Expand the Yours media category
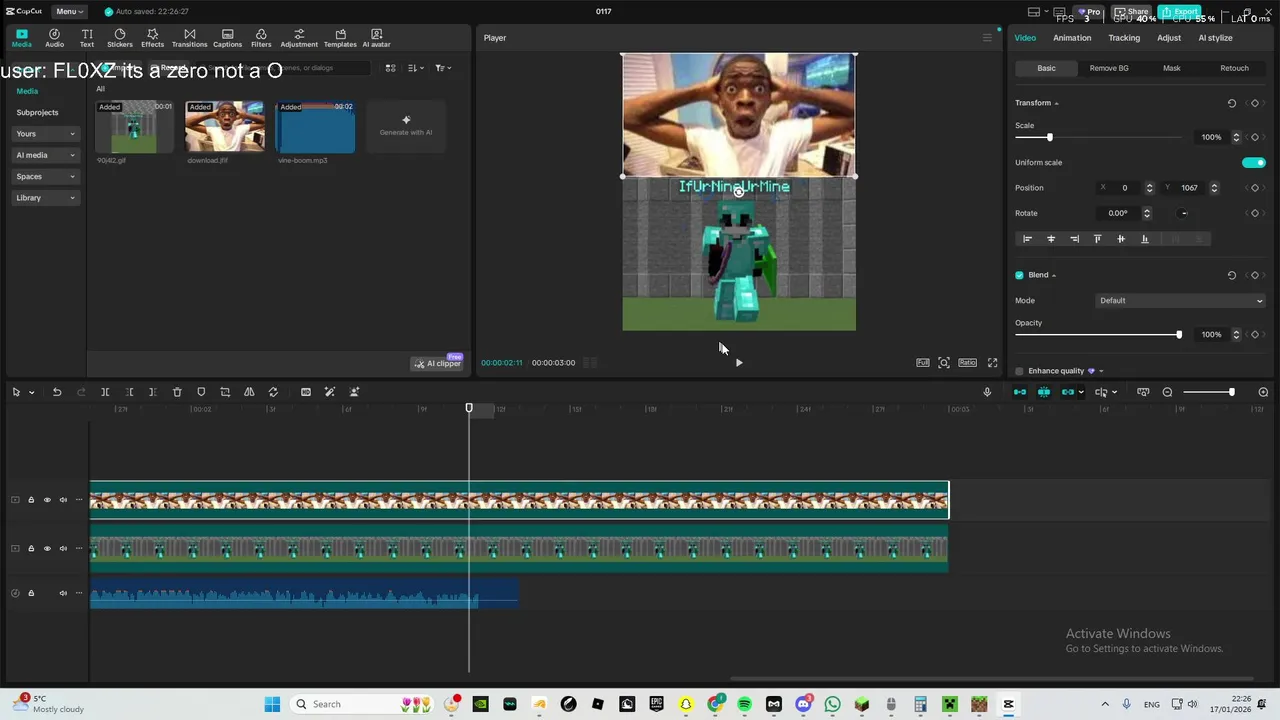This screenshot has height=720, width=1280. point(46,134)
